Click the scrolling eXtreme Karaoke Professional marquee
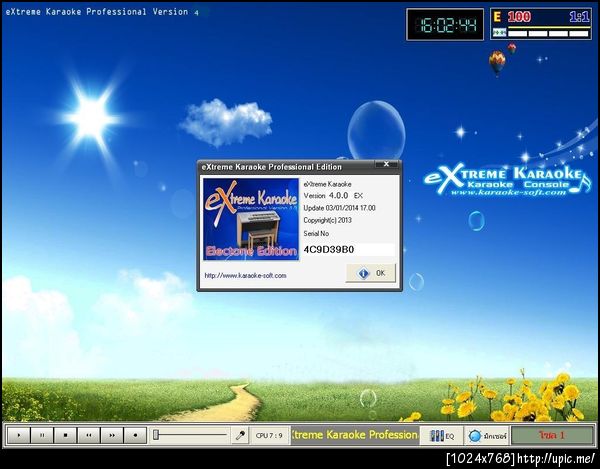 [354, 435]
